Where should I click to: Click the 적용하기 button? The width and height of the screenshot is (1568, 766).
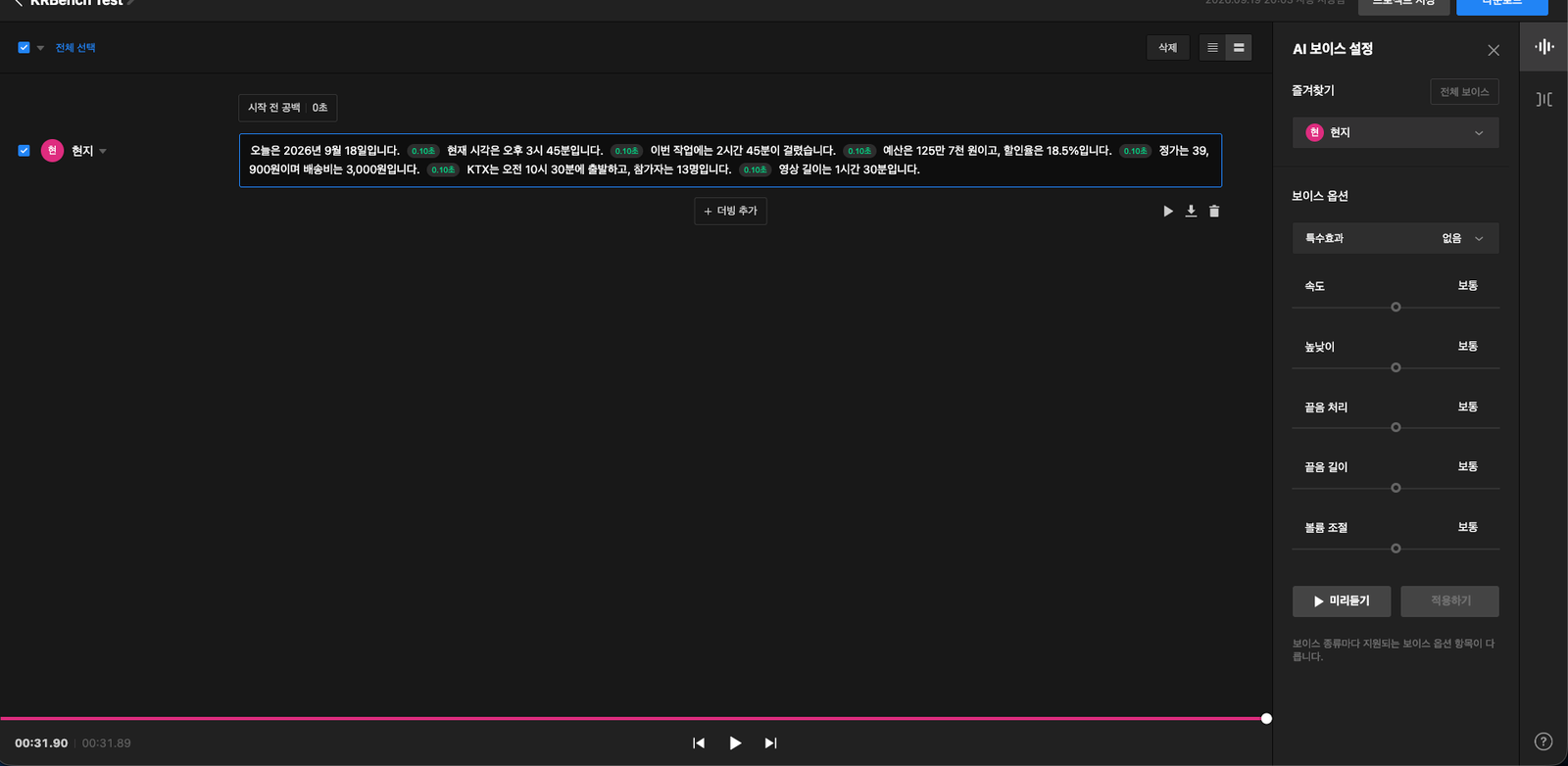point(1449,600)
